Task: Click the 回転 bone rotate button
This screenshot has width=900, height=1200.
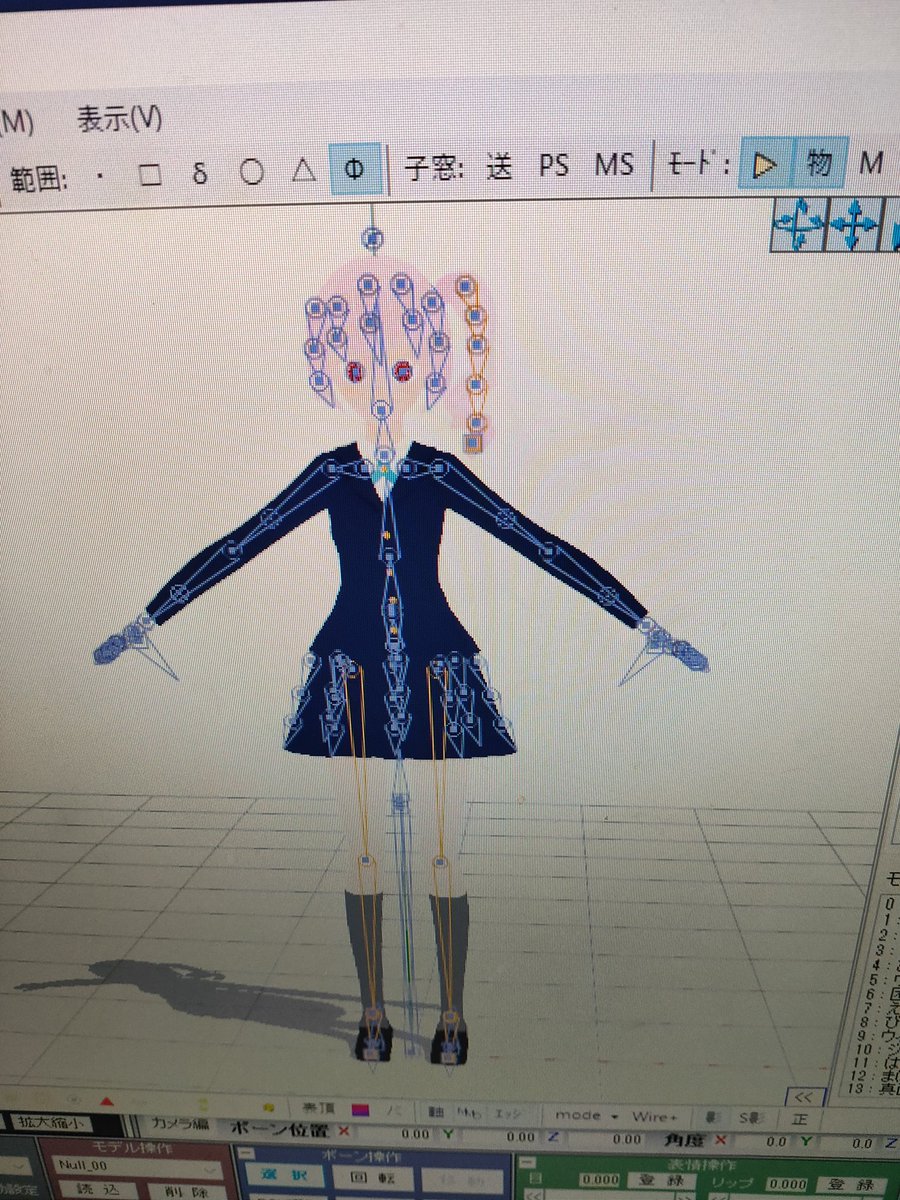Action: (373, 1176)
